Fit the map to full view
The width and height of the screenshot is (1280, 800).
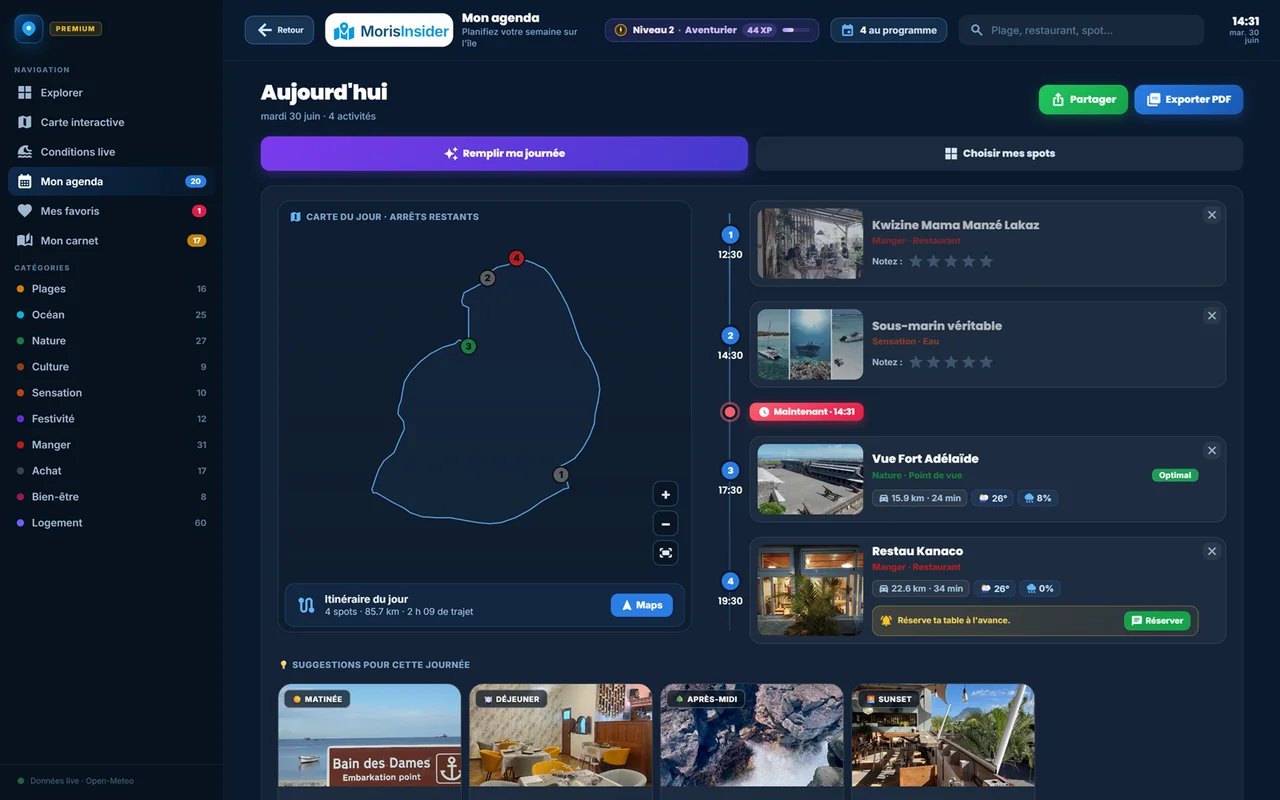(x=666, y=552)
